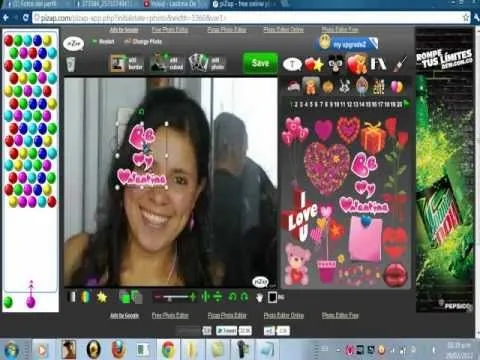Open the edit border tool
This screenshot has height=360, width=480.
pos(127,63)
